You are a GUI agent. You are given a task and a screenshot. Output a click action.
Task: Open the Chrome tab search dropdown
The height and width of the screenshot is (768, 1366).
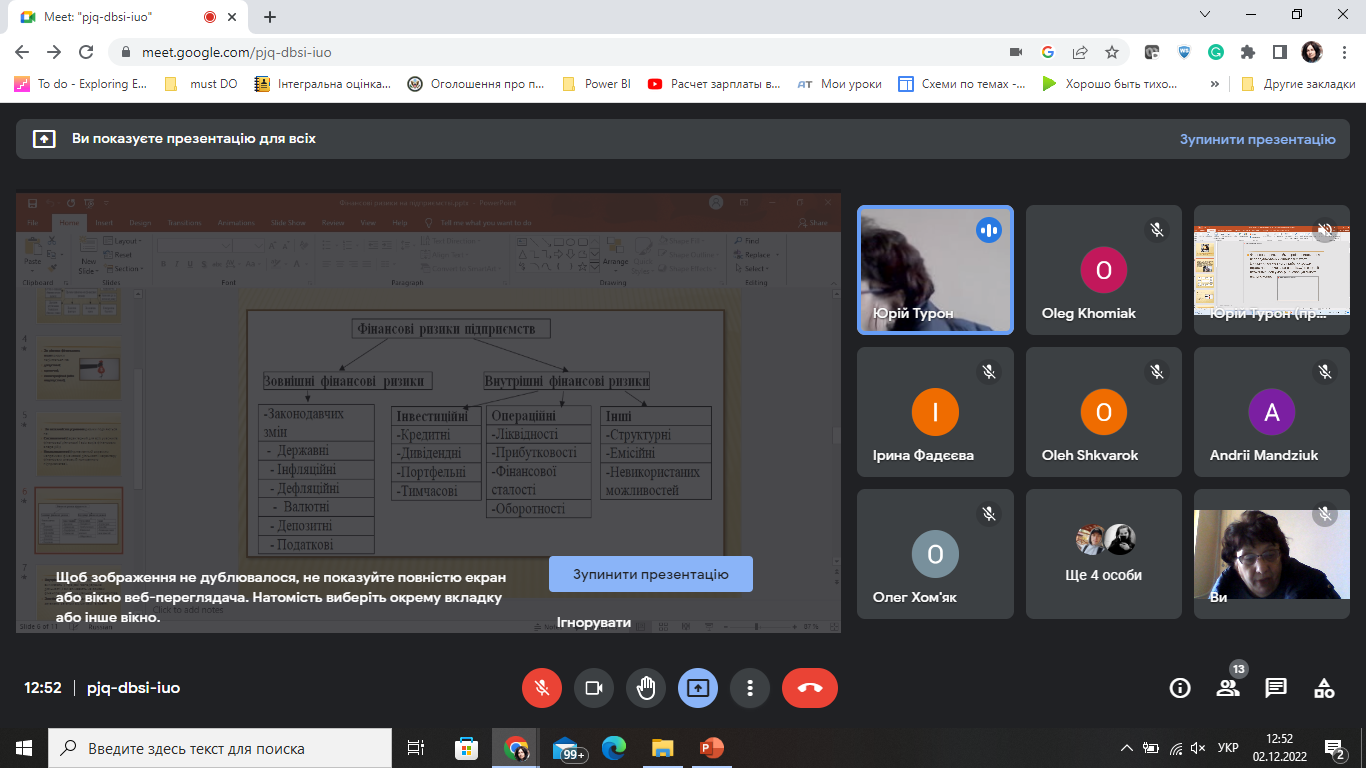point(1204,16)
